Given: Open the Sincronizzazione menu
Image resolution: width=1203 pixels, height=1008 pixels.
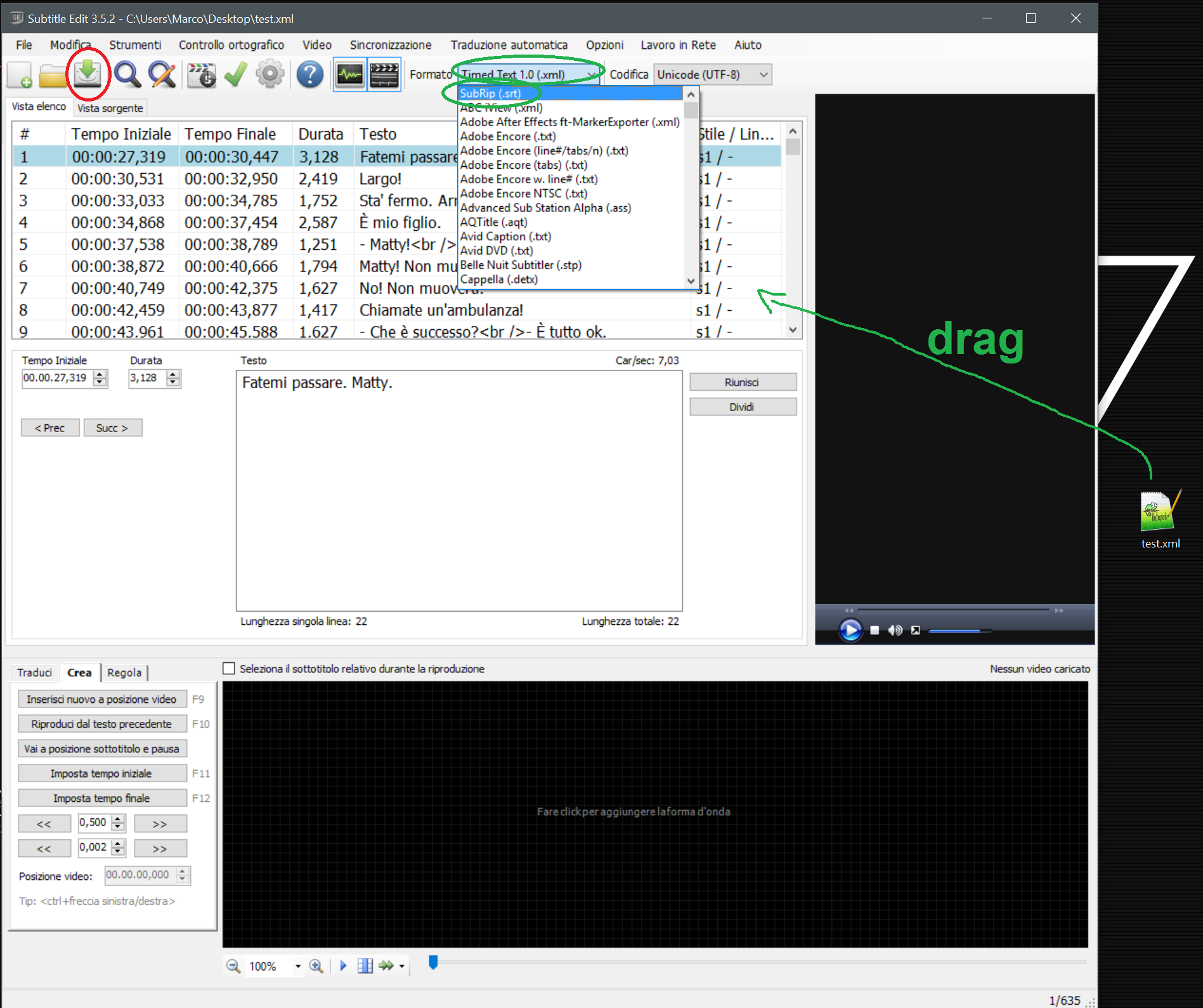Looking at the screenshot, I should pos(391,45).
